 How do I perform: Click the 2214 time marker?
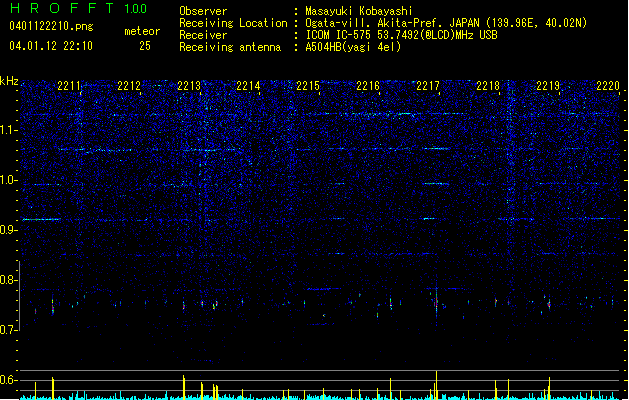(248, 86)
